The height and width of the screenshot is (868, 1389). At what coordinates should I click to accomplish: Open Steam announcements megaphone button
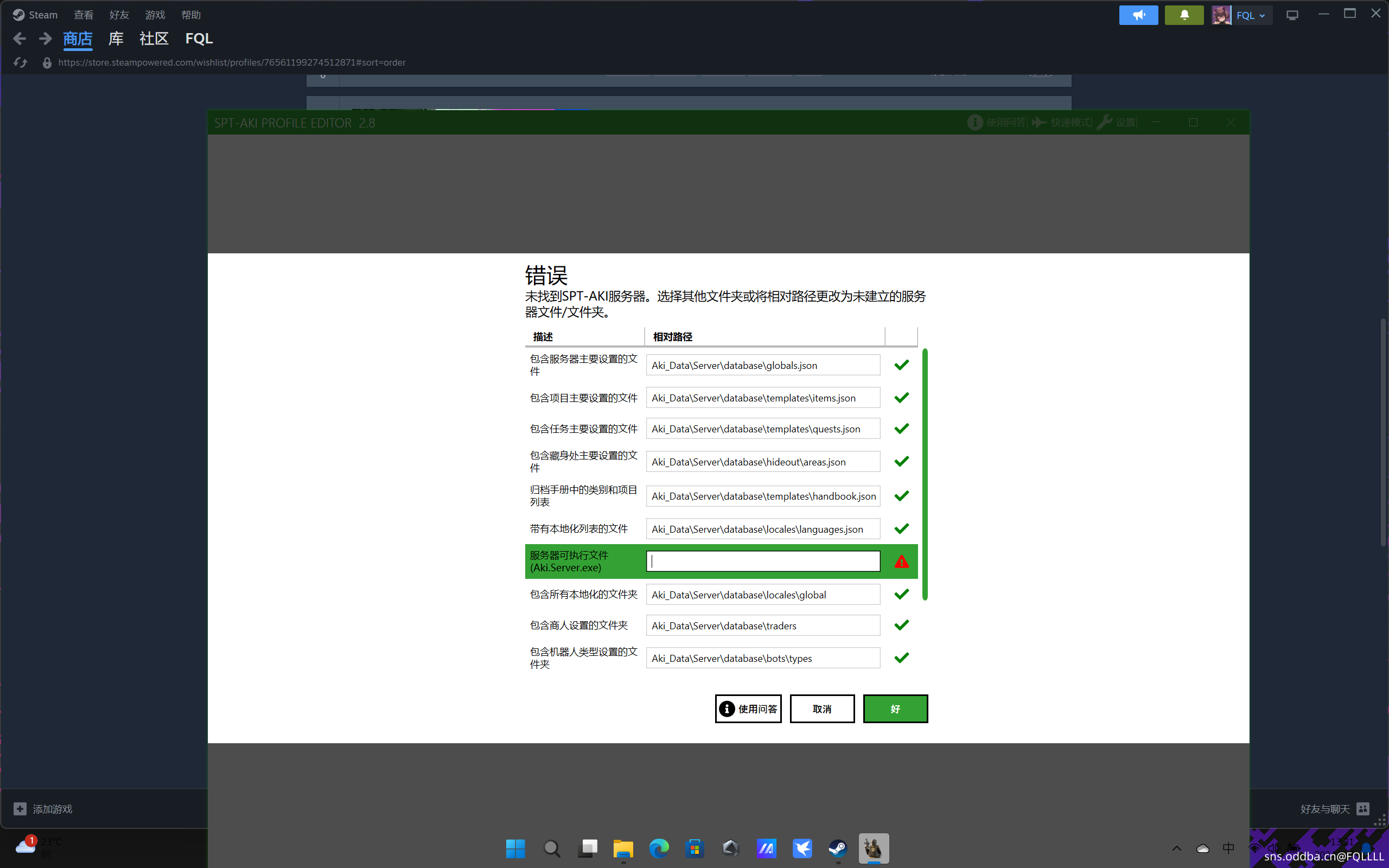tap(1139, 15)
